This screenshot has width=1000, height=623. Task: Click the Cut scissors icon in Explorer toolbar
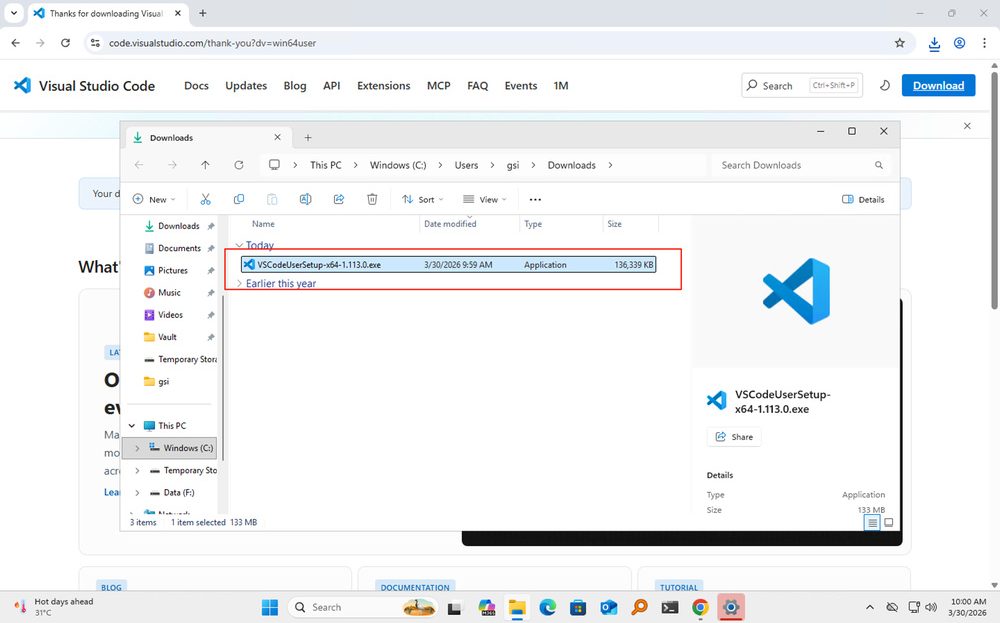(x=205, y=199)
